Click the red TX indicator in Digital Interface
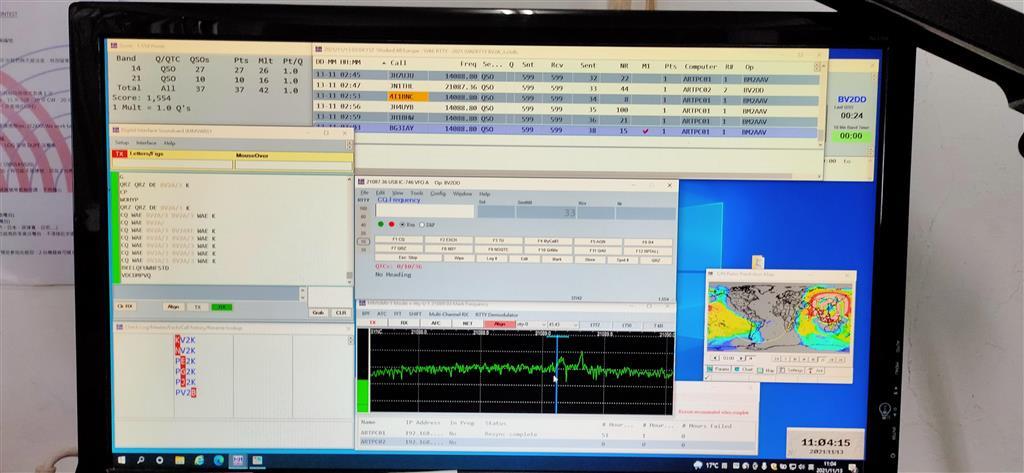Image resolution: width=1024 pixels, height=473 pixels. click(119, 154)
